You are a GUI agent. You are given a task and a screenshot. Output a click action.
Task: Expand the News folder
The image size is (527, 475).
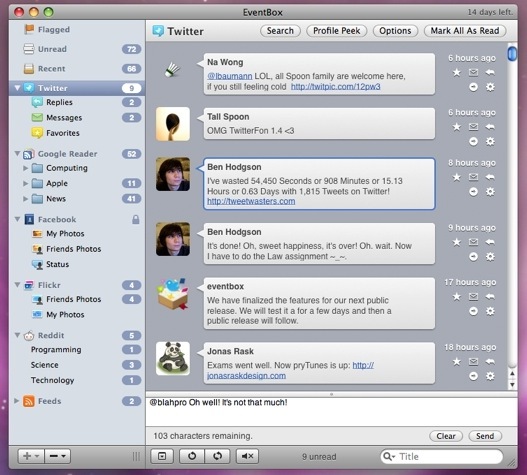26,199
